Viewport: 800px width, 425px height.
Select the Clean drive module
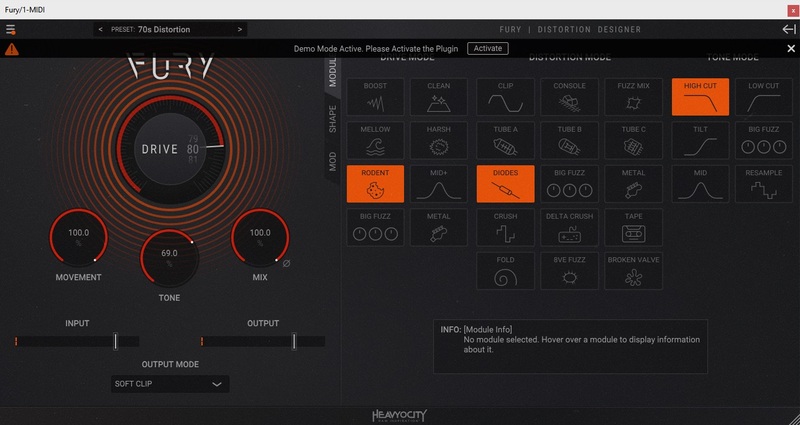click(x=439, y=96)
